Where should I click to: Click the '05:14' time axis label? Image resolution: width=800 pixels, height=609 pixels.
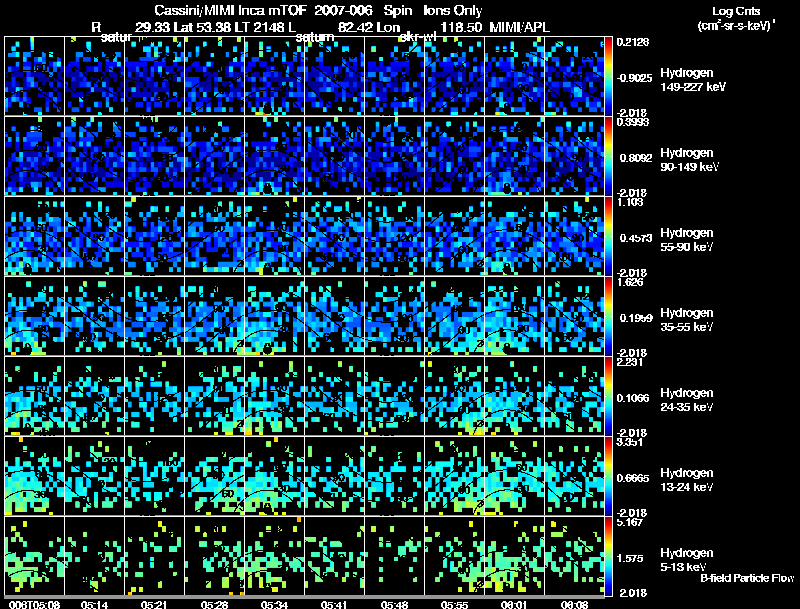[94, 605]
